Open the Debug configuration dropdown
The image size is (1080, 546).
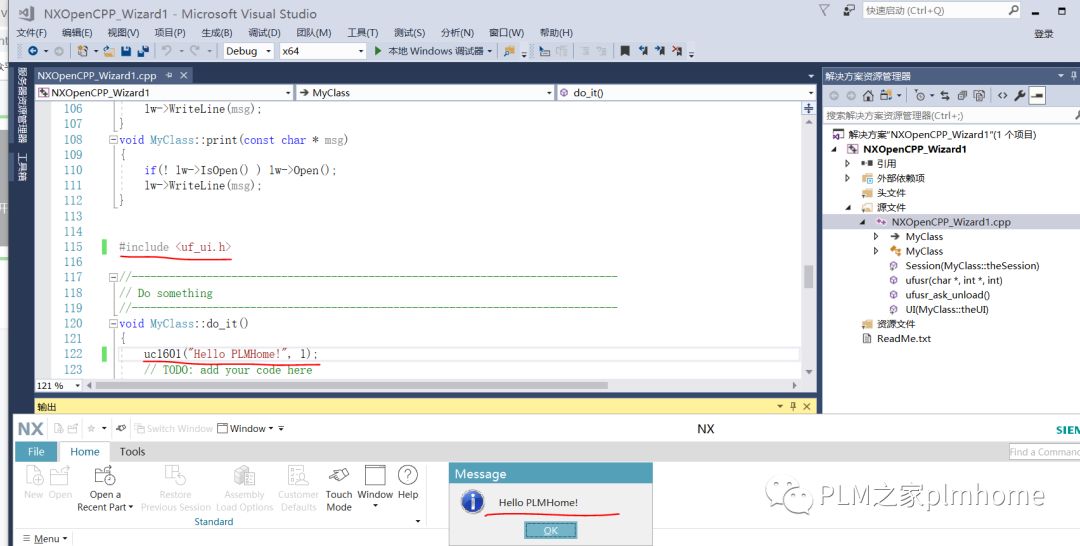[249, 51]
